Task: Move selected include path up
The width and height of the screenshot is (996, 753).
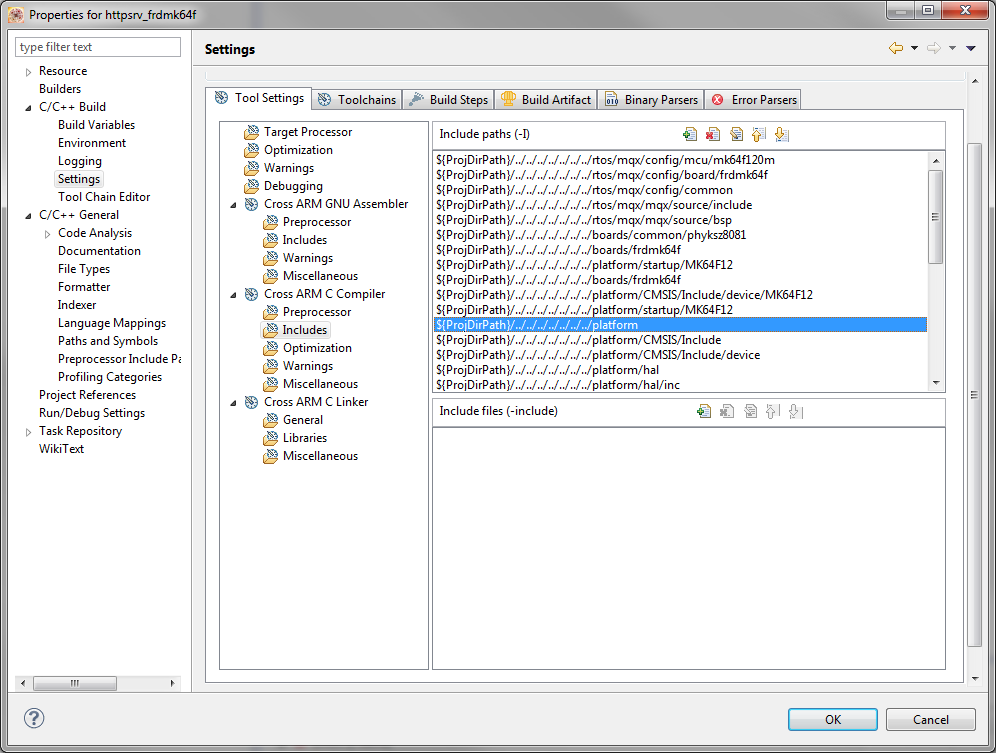Action: tap(759, 134)
